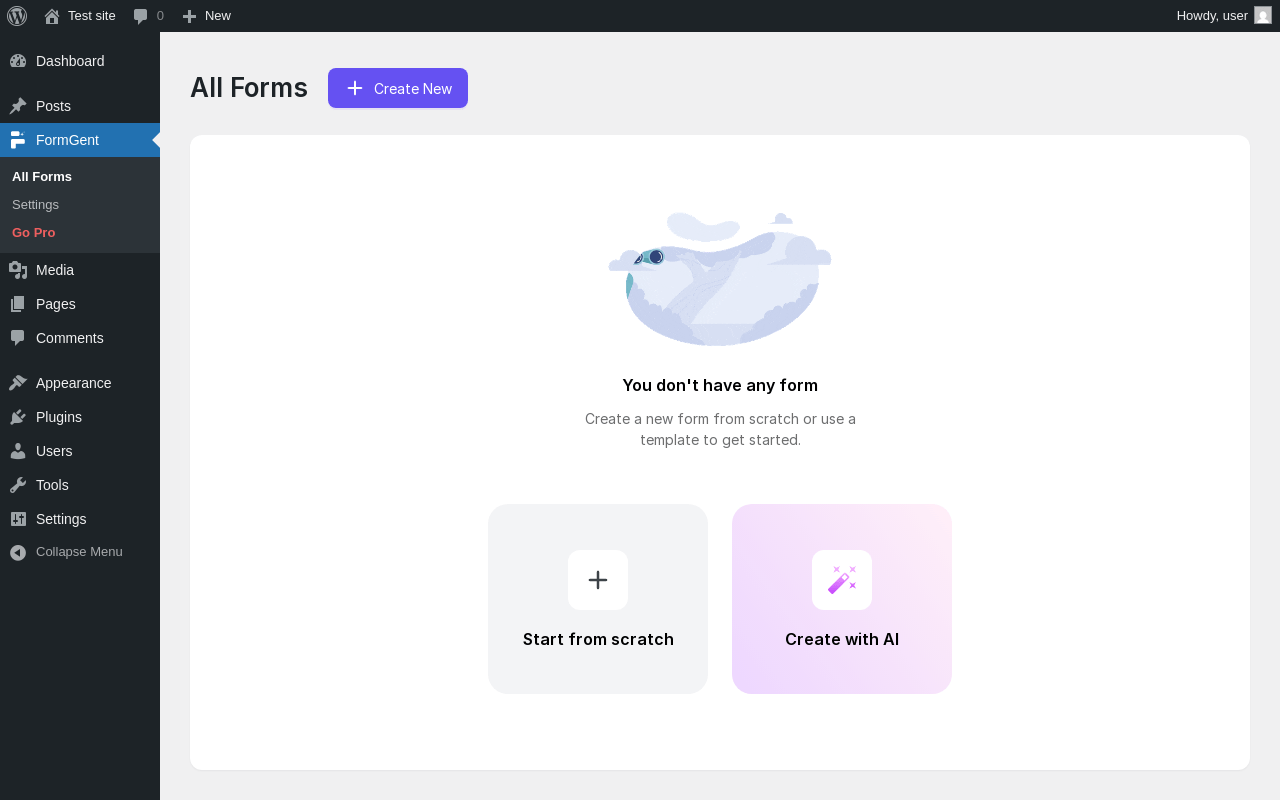Open the Comments menu item in the sidebar
The width and height of the screenshot is (1280, 800).
tap(80, 338)
